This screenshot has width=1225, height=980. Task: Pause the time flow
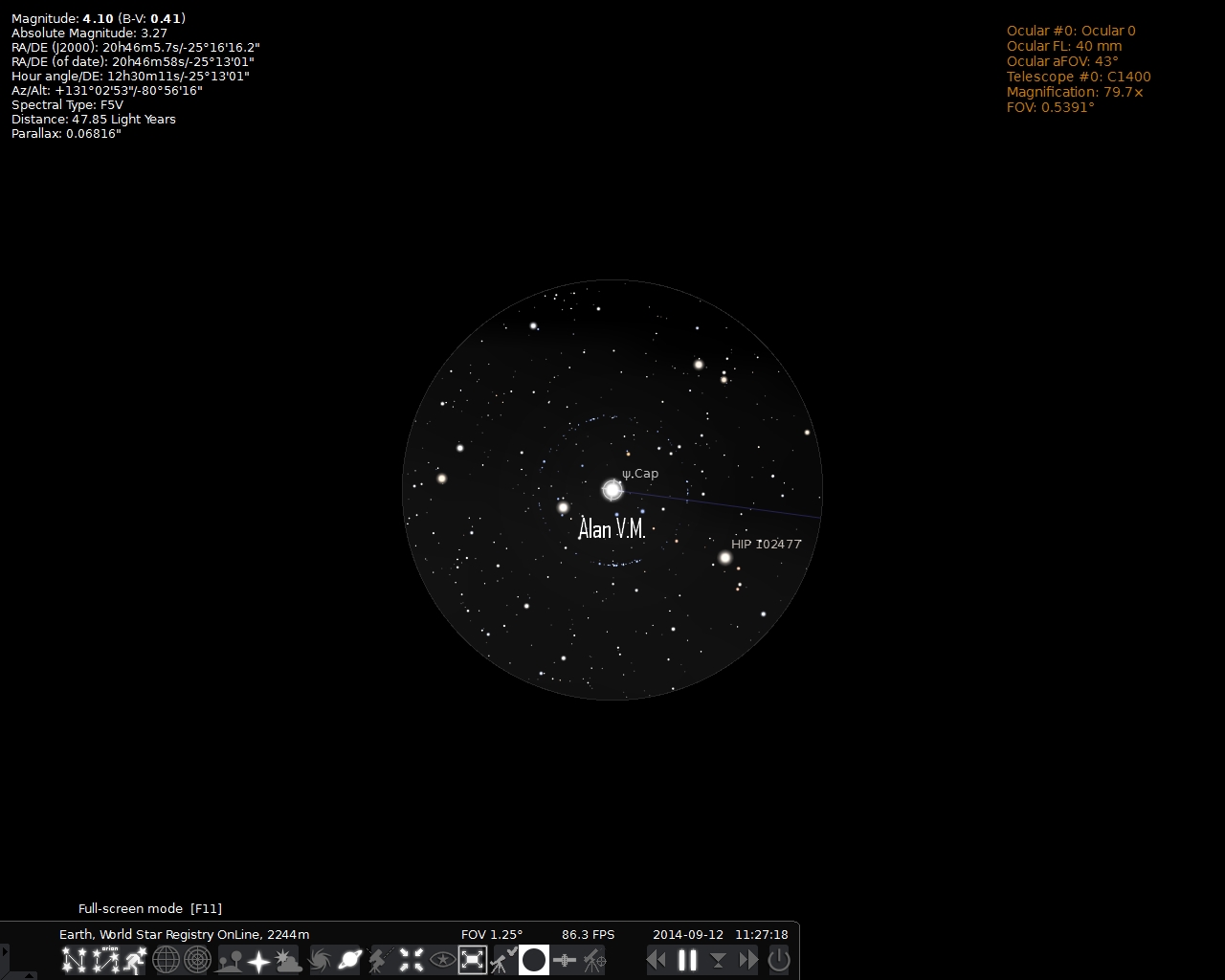tap(687, 959)
